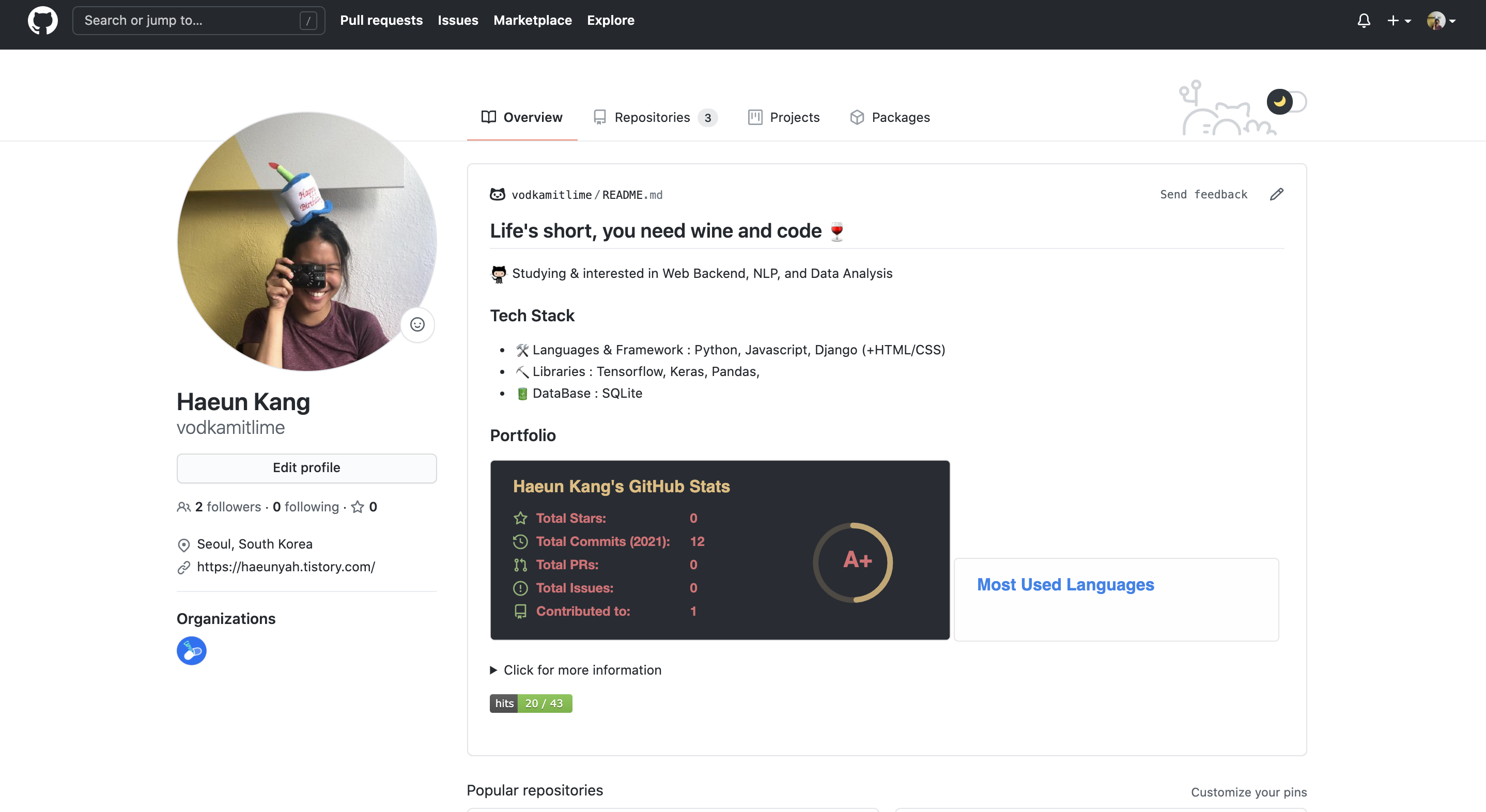Focus the Search or jump to field
This screenshot has width=1486, height=812.
coord(190,21)
